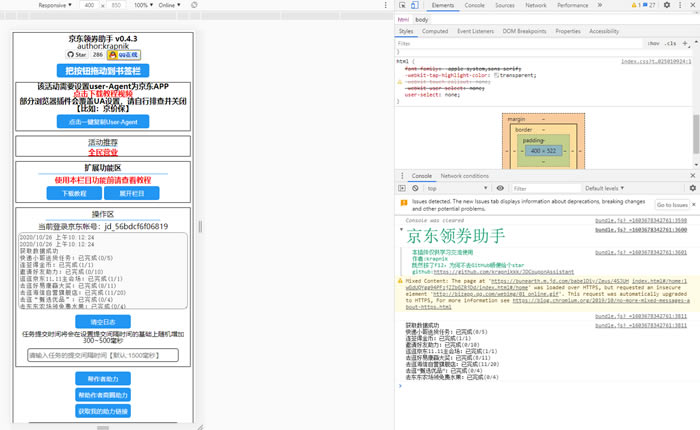The height and width of the screenshot is (430, 700).
Task: Click the task interval input field
Action: click(x=103, y=355)
